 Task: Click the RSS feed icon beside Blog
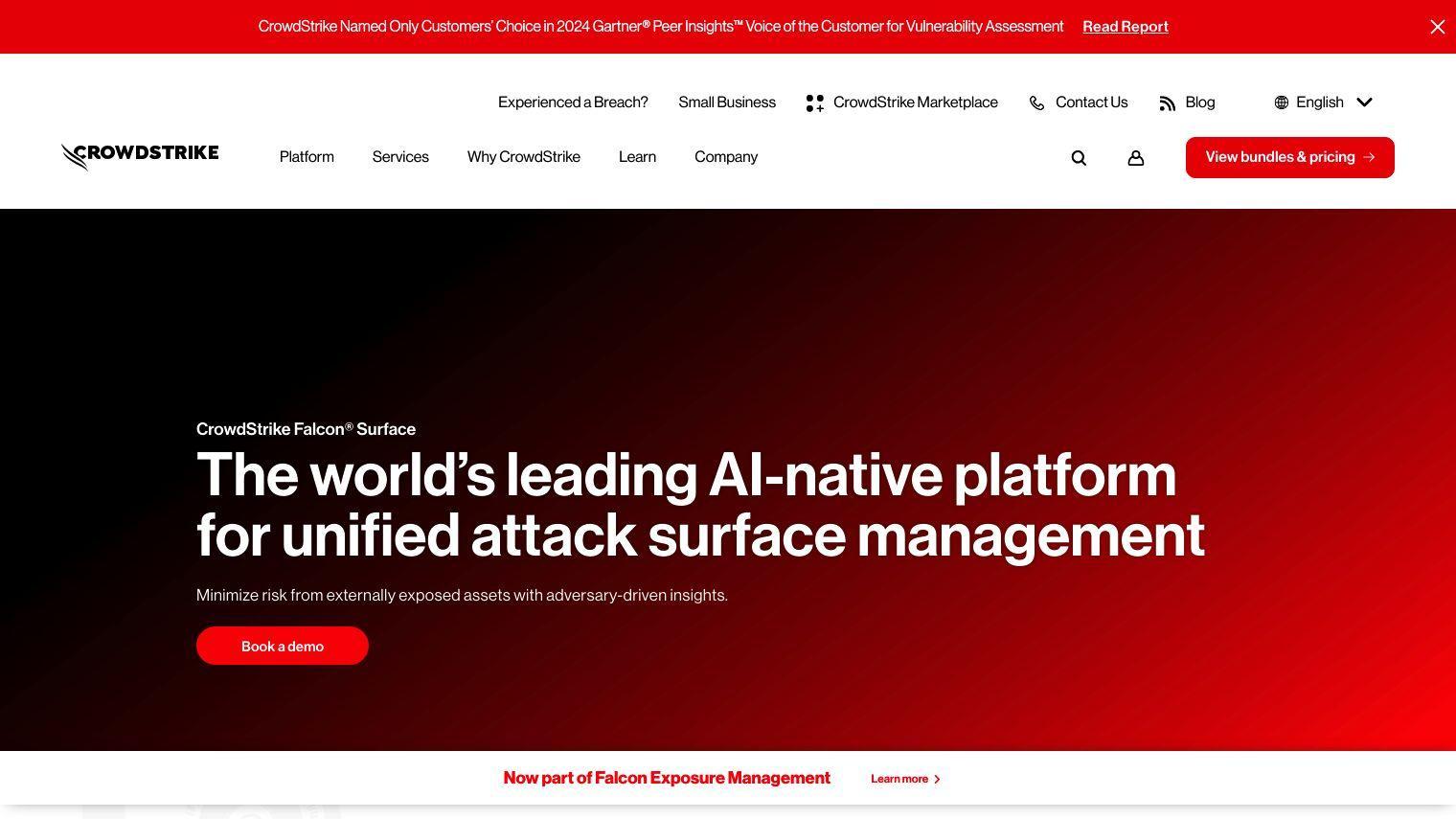tap(1167, 103)
